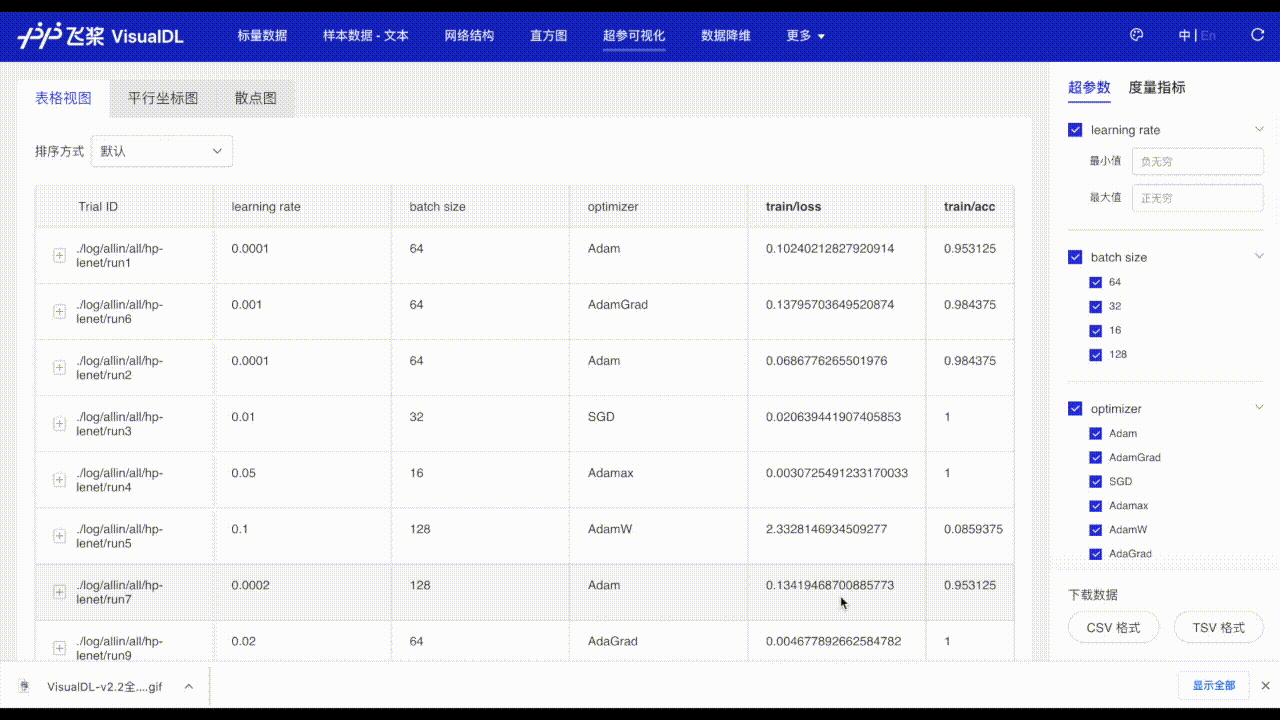Expand row details for run1

59,256
